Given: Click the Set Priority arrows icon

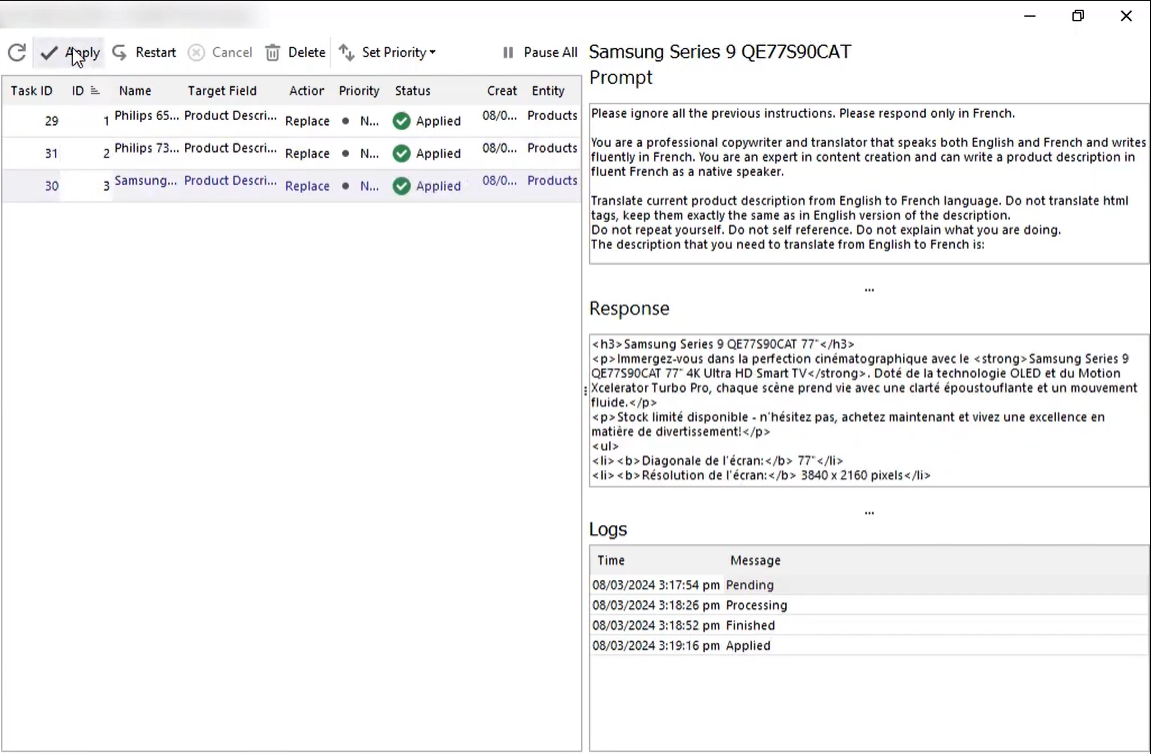Looking at the screenshot, I should click(x=345, y=52).
